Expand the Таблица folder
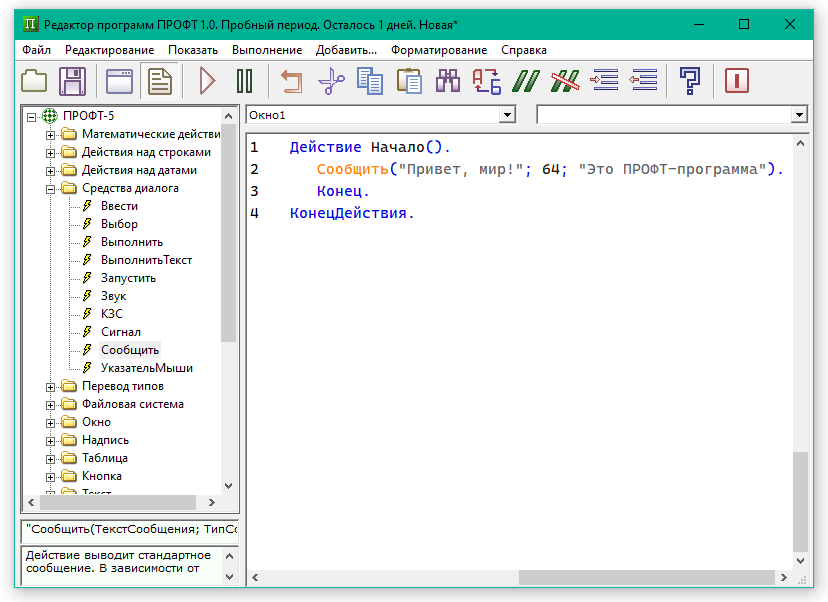Viewport: 828px width, 602px height. tap(50, 459)
